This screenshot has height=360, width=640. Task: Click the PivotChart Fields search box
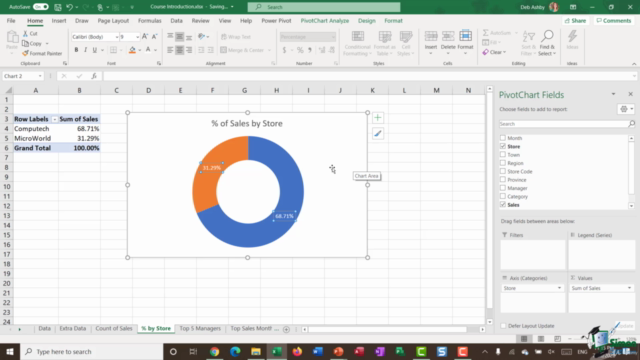[567, 124]
